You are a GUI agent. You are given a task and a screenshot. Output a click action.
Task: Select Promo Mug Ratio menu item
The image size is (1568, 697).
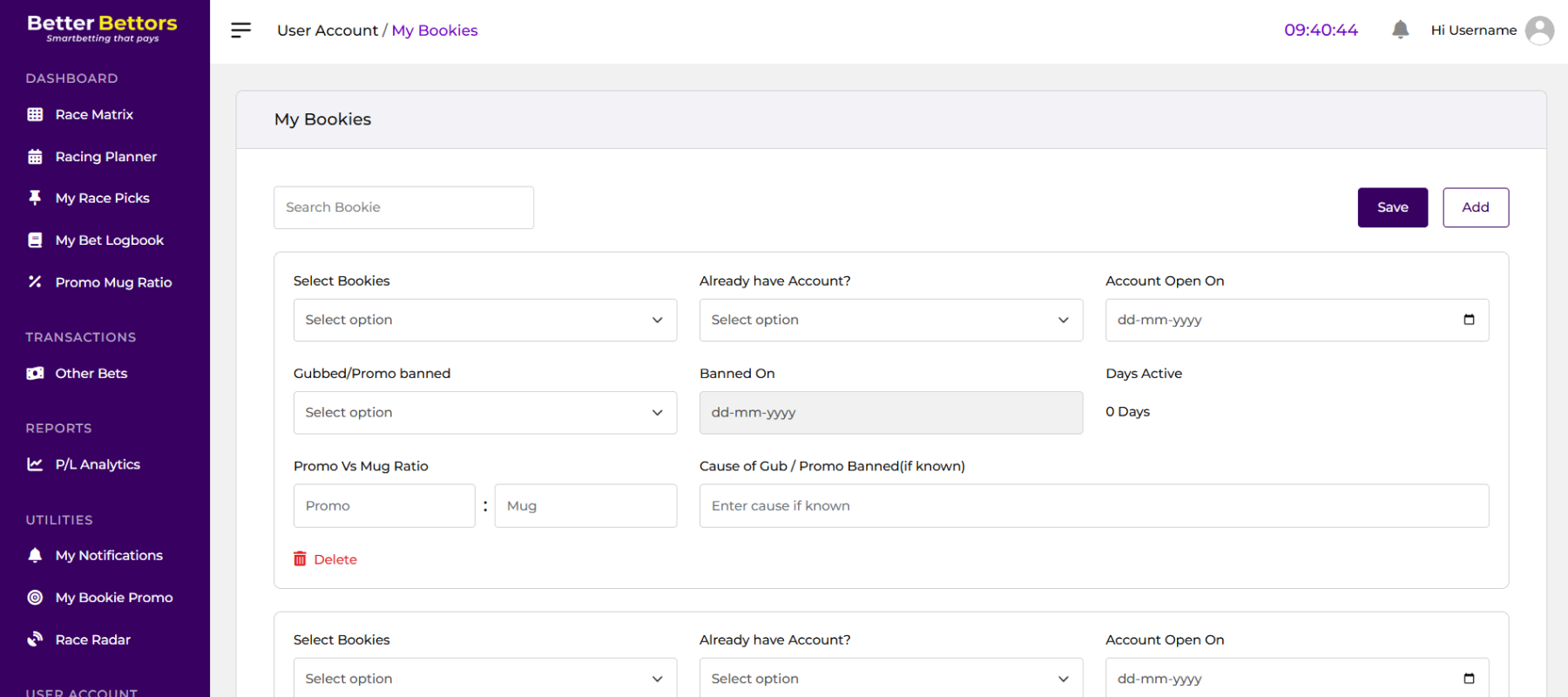[113, 282]
